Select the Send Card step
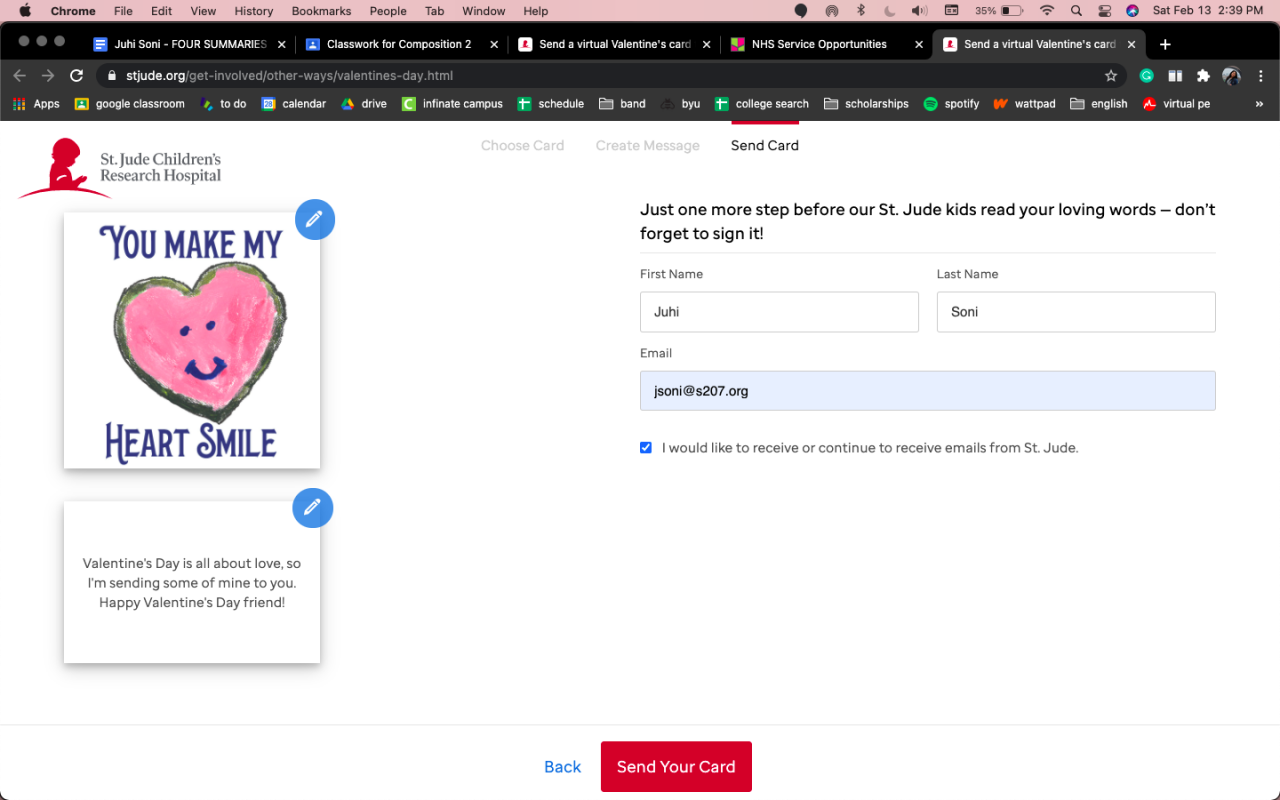The height and width of the screenshot is (800, 1280). 765,146
